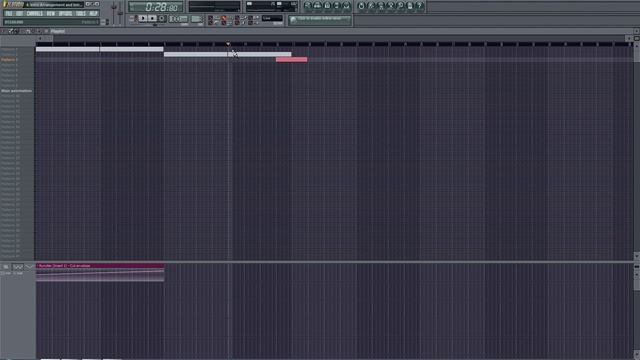This screenshot has height=360, width=640.
Task: Click the first view shortcut icon
Action: pos(308,6)
